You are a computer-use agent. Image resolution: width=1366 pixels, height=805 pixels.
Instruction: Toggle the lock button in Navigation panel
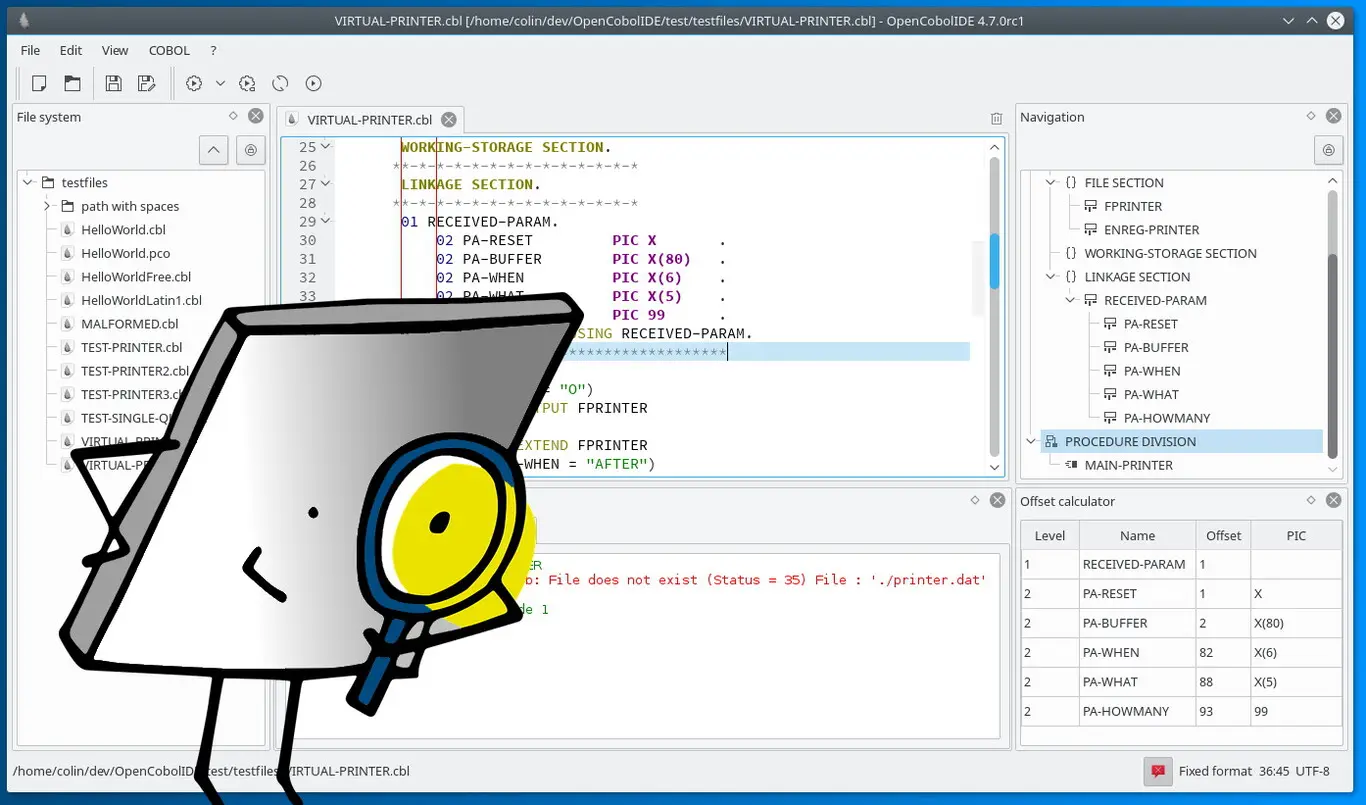[1328, 150]
